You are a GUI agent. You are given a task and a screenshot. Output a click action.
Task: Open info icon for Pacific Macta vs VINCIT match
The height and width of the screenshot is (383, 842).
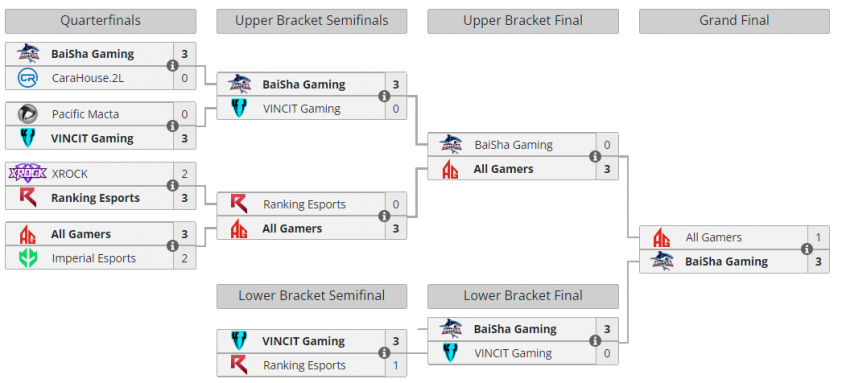click(x=172, y=126)
